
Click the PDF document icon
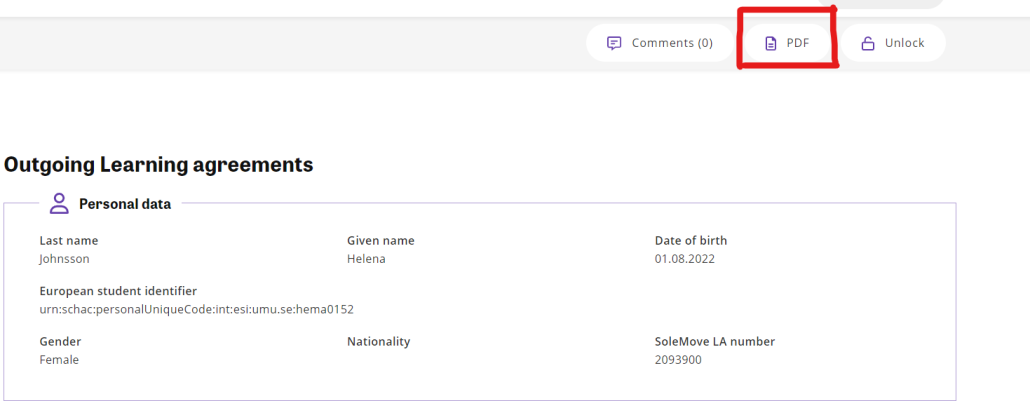coord(771,43)
